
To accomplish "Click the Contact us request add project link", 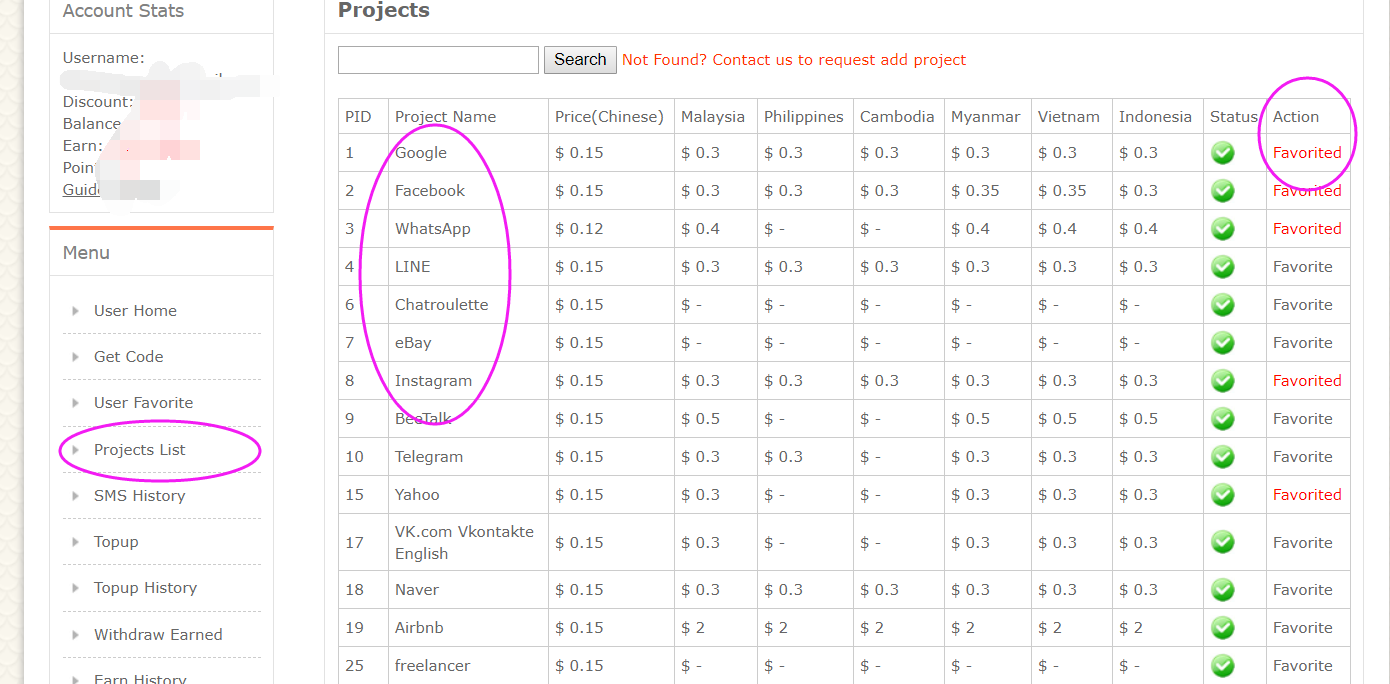I will tap(794, 60).
